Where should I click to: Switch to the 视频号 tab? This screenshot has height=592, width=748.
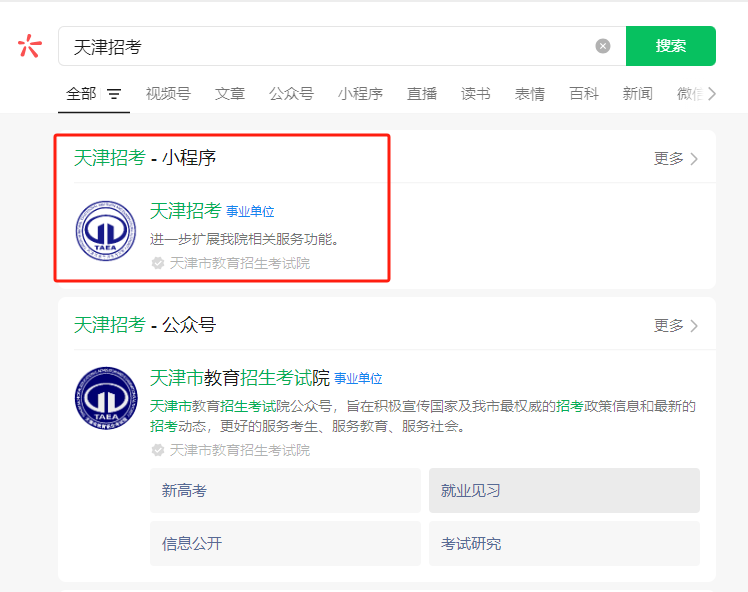[168, 93]
